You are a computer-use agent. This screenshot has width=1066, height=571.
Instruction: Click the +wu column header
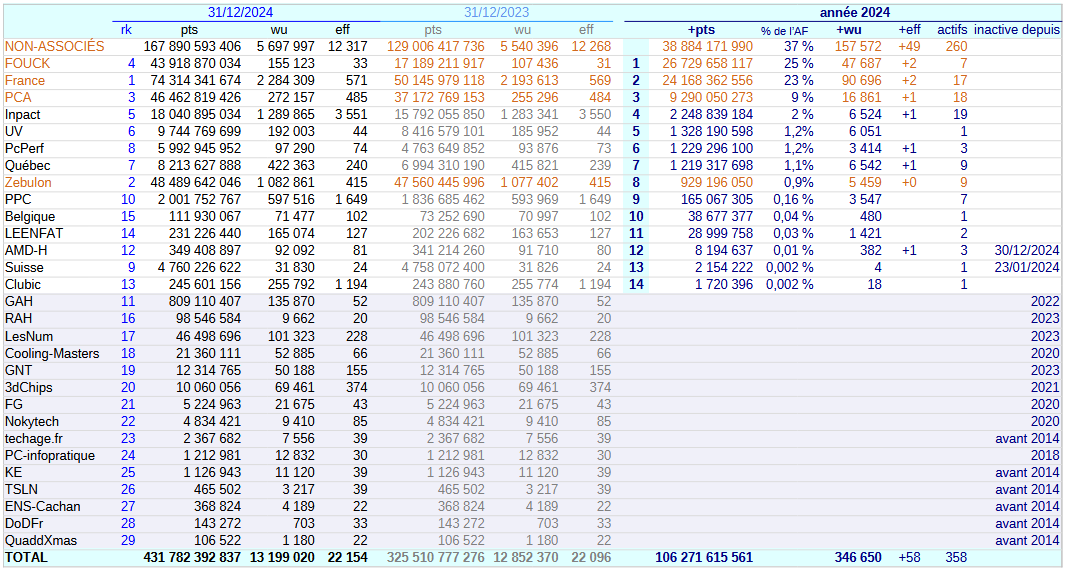(848, 30)
